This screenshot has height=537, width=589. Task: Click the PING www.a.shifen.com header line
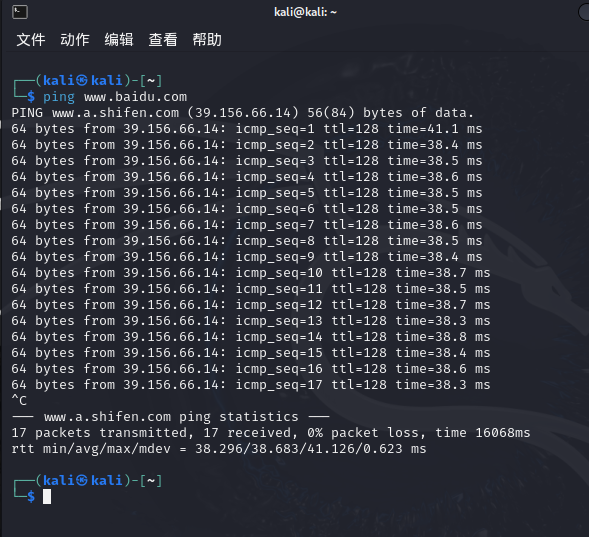pyautogui.click(x=243, y=113)
